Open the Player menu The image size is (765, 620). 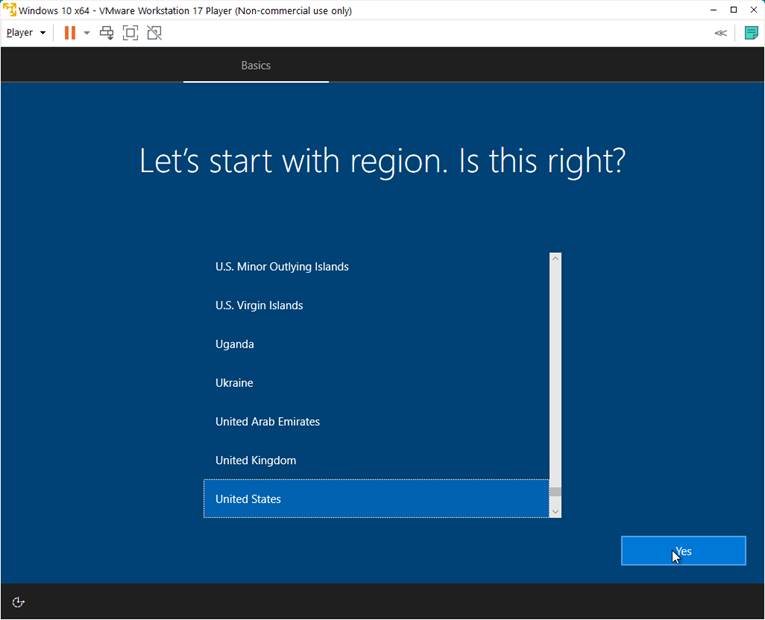[25, 33]
